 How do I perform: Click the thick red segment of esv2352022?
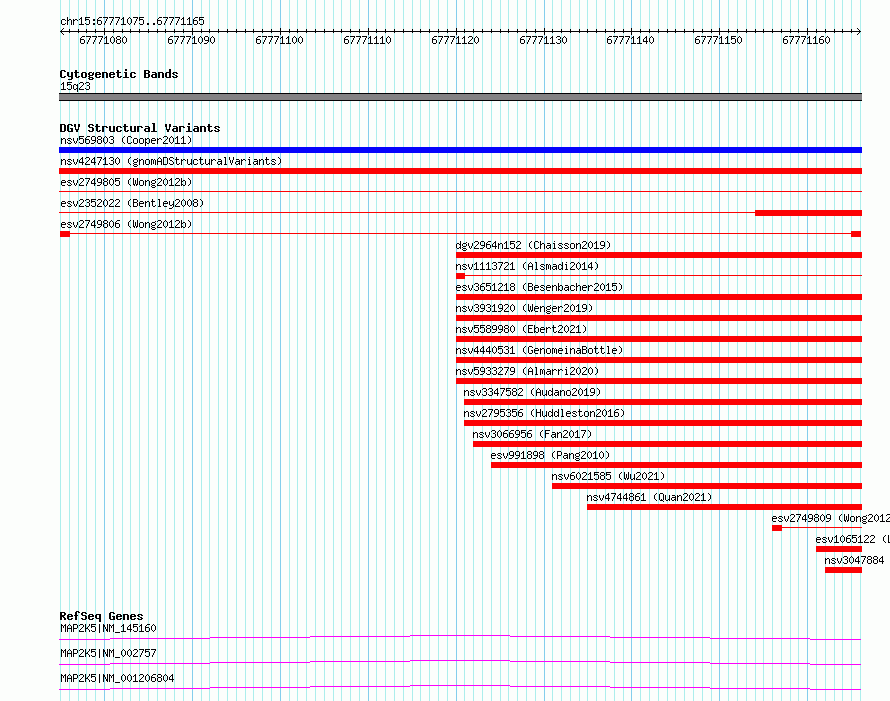808,213
